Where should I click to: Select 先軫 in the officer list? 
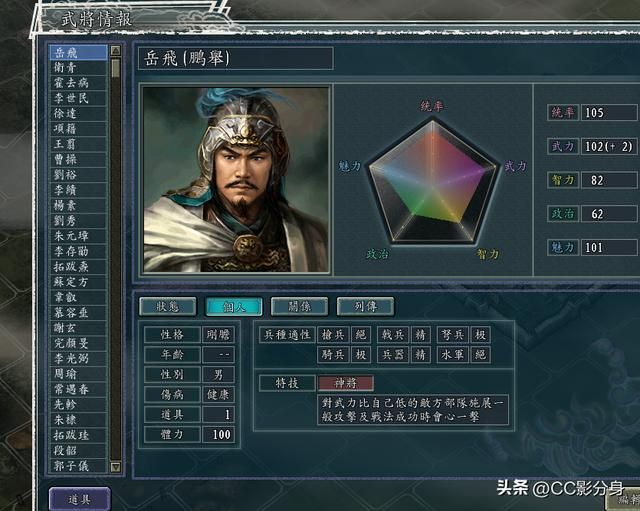click(x=78, y=404)
